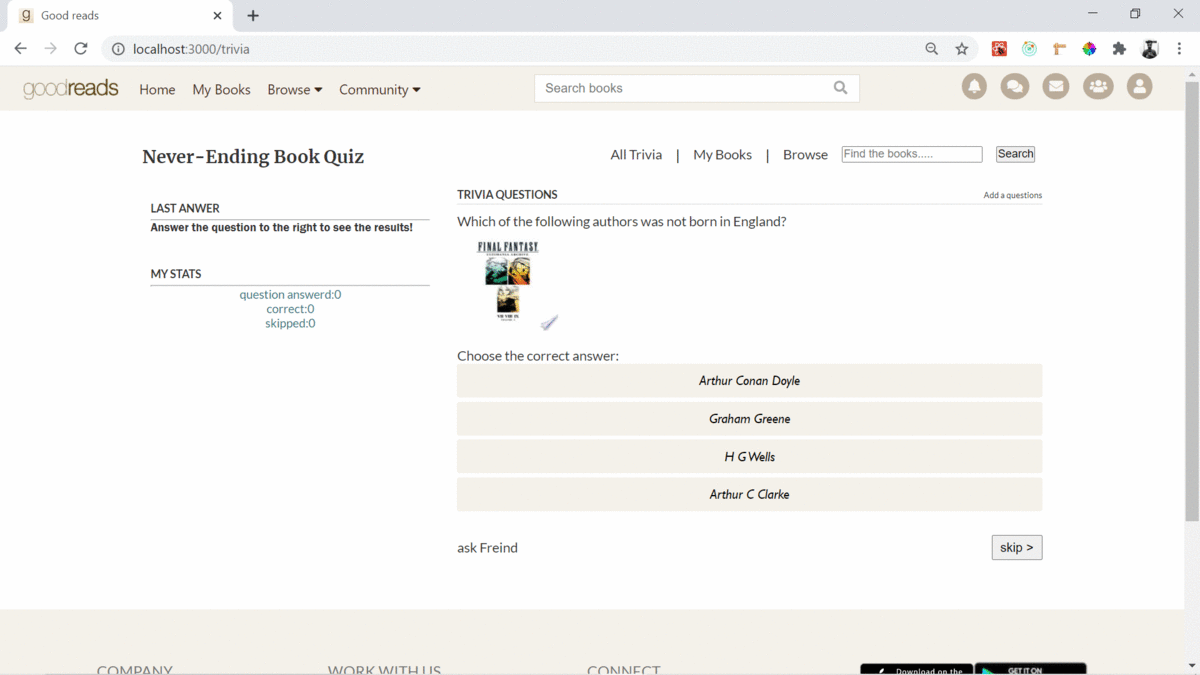Choose the answer Graham Greene
The height and width of the screenshot is (675, 1200).
(749, 419)
